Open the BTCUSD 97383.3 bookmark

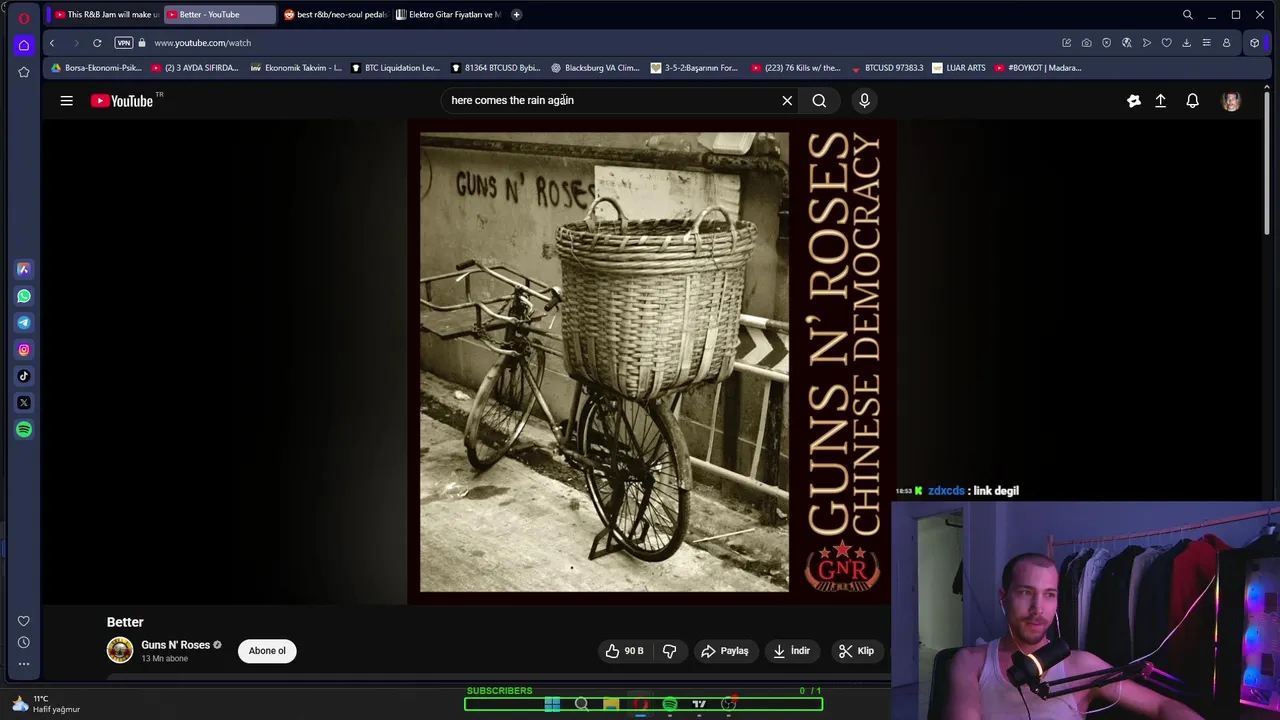click(x=887, y=68)
